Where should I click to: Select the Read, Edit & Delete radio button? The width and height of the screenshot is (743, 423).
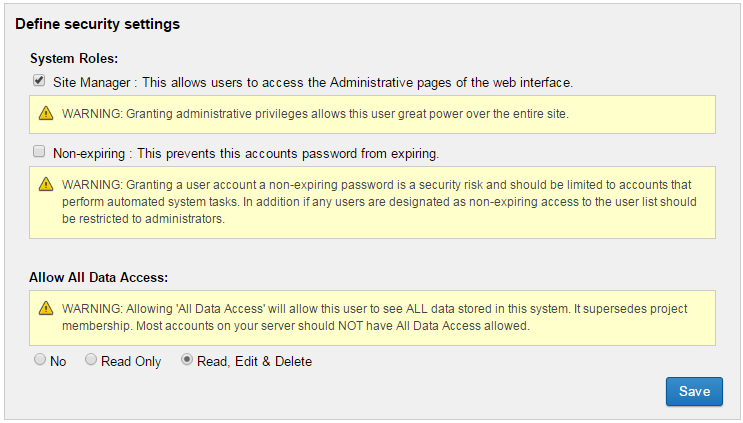[186, 360]
